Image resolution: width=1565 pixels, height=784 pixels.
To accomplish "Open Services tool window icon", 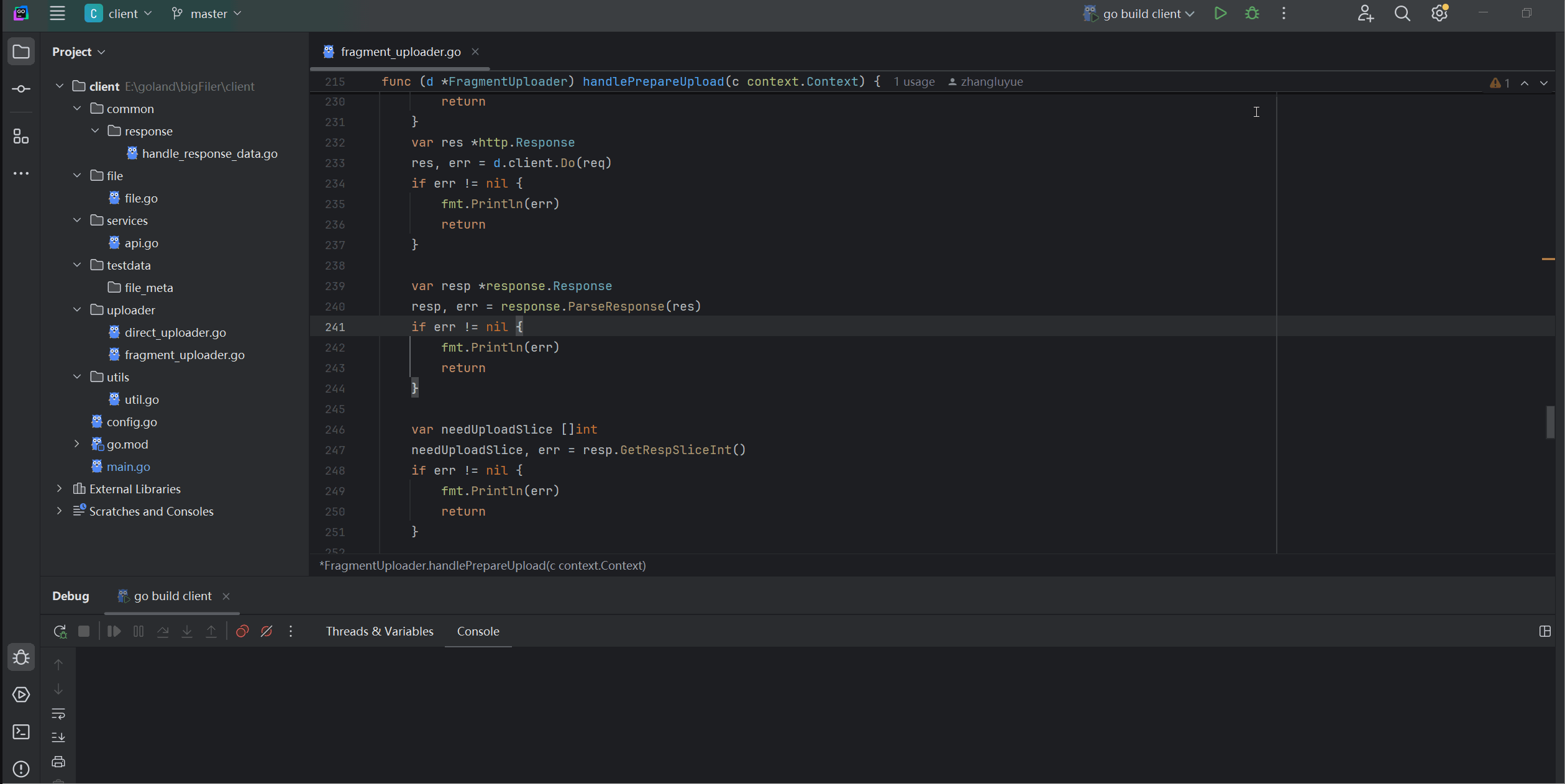I will 21,695.
